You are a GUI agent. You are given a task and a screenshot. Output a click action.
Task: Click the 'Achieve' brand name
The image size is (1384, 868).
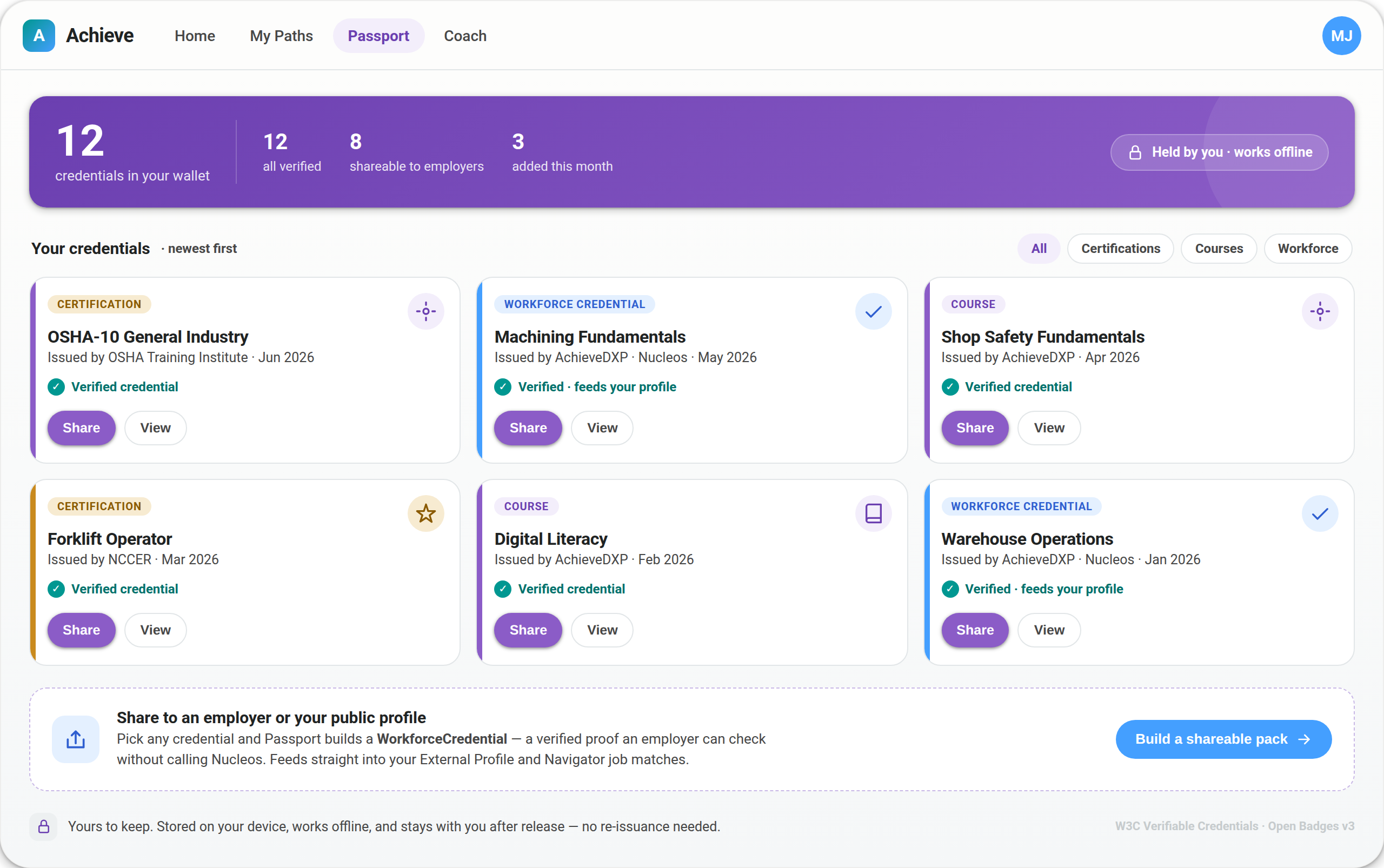pyautogui.click(x=99, y=36)
